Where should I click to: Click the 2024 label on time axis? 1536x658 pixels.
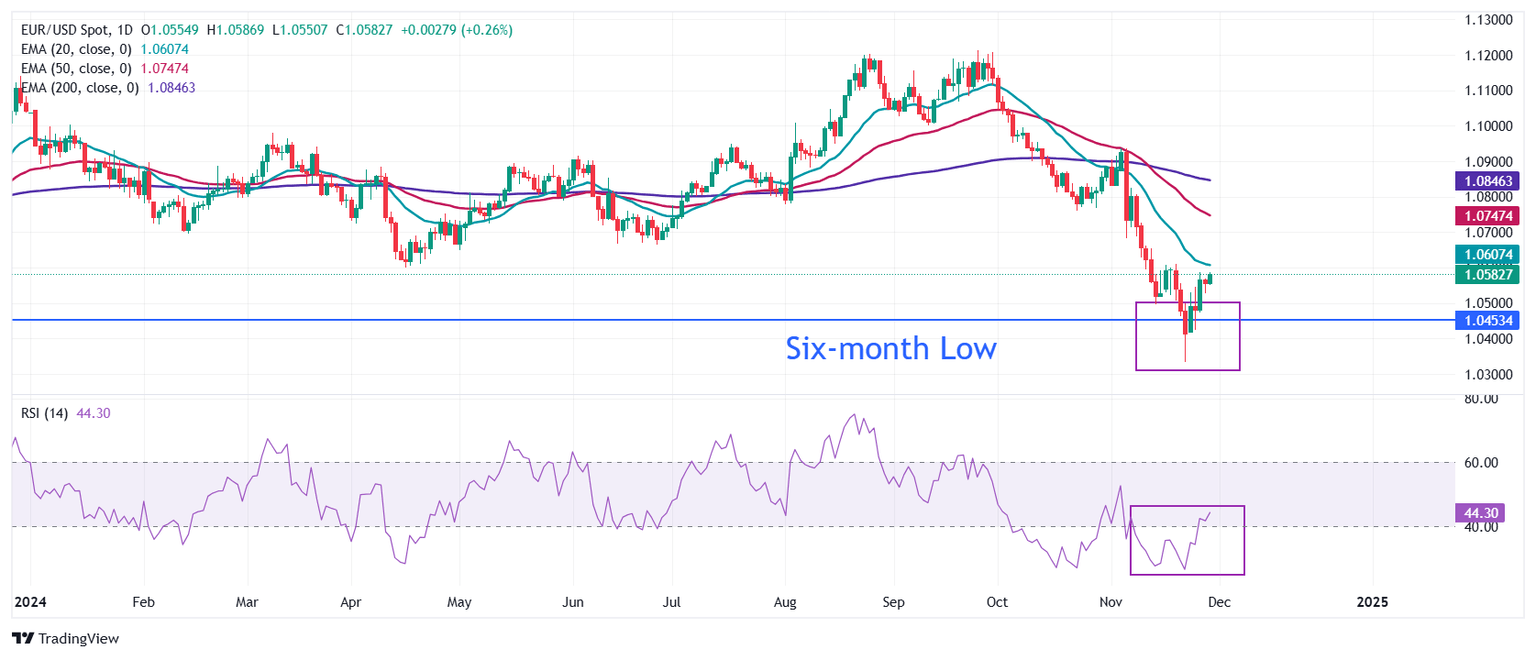click(x=30, y=602)
